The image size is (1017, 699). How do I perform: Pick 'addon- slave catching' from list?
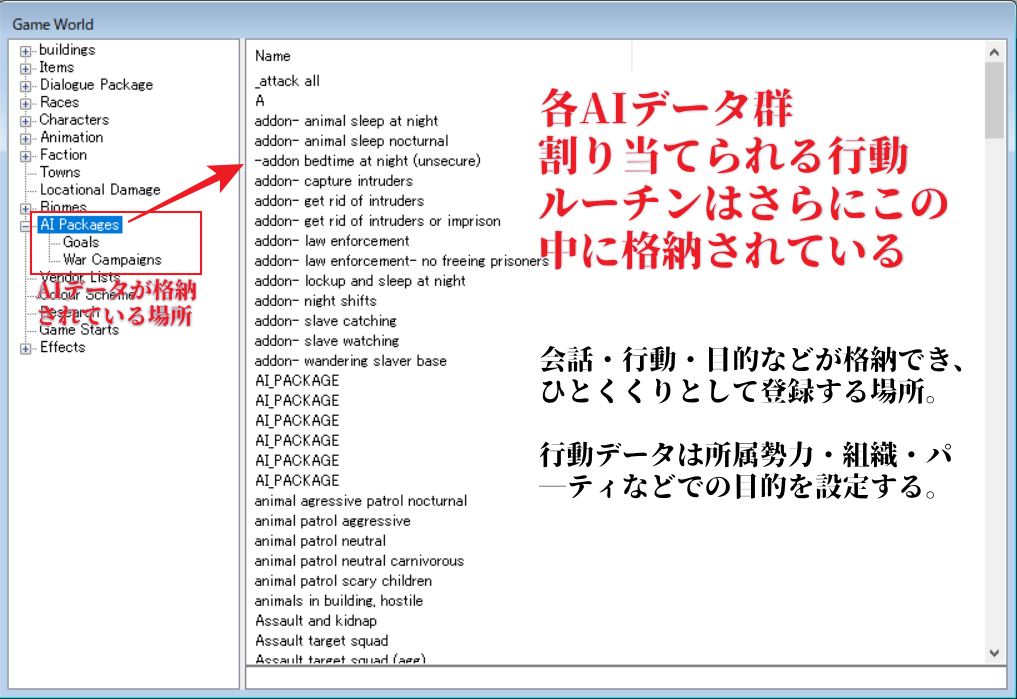tap(325, 321)
